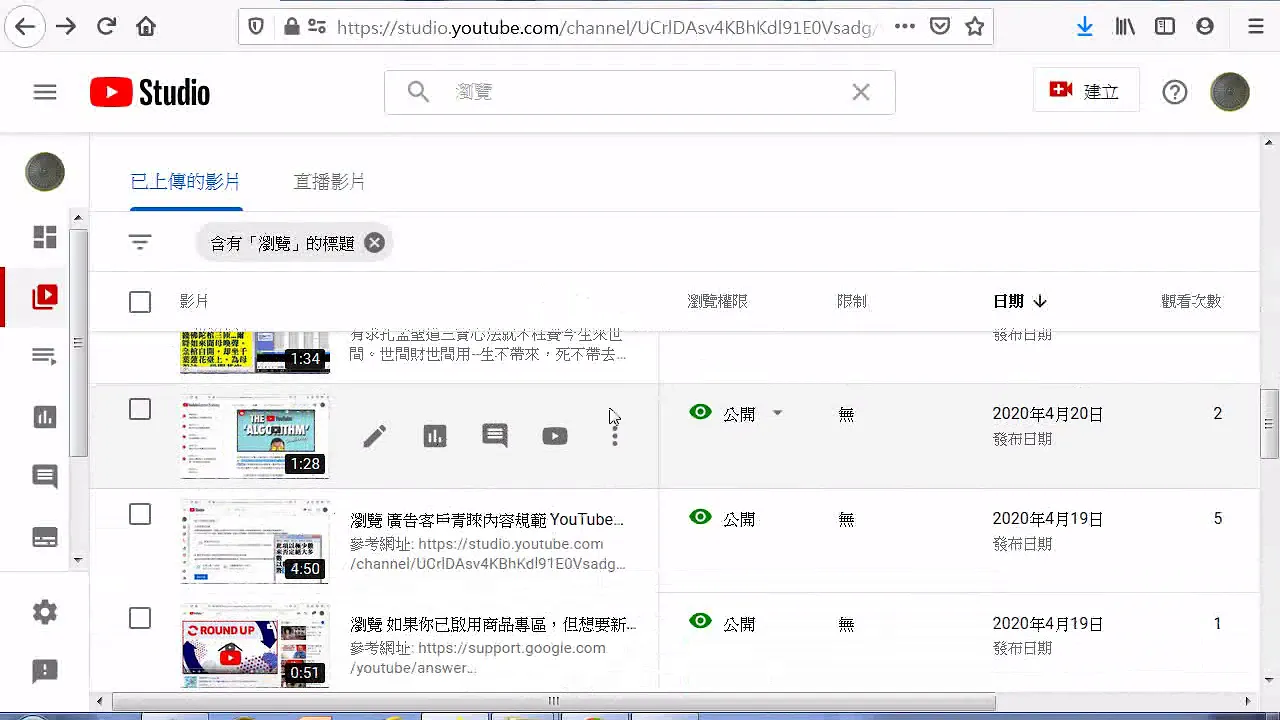This screenshot has height=720, width=1280.
Task: View 1:28 video on YouTube icon
Action: pos(555,436)
